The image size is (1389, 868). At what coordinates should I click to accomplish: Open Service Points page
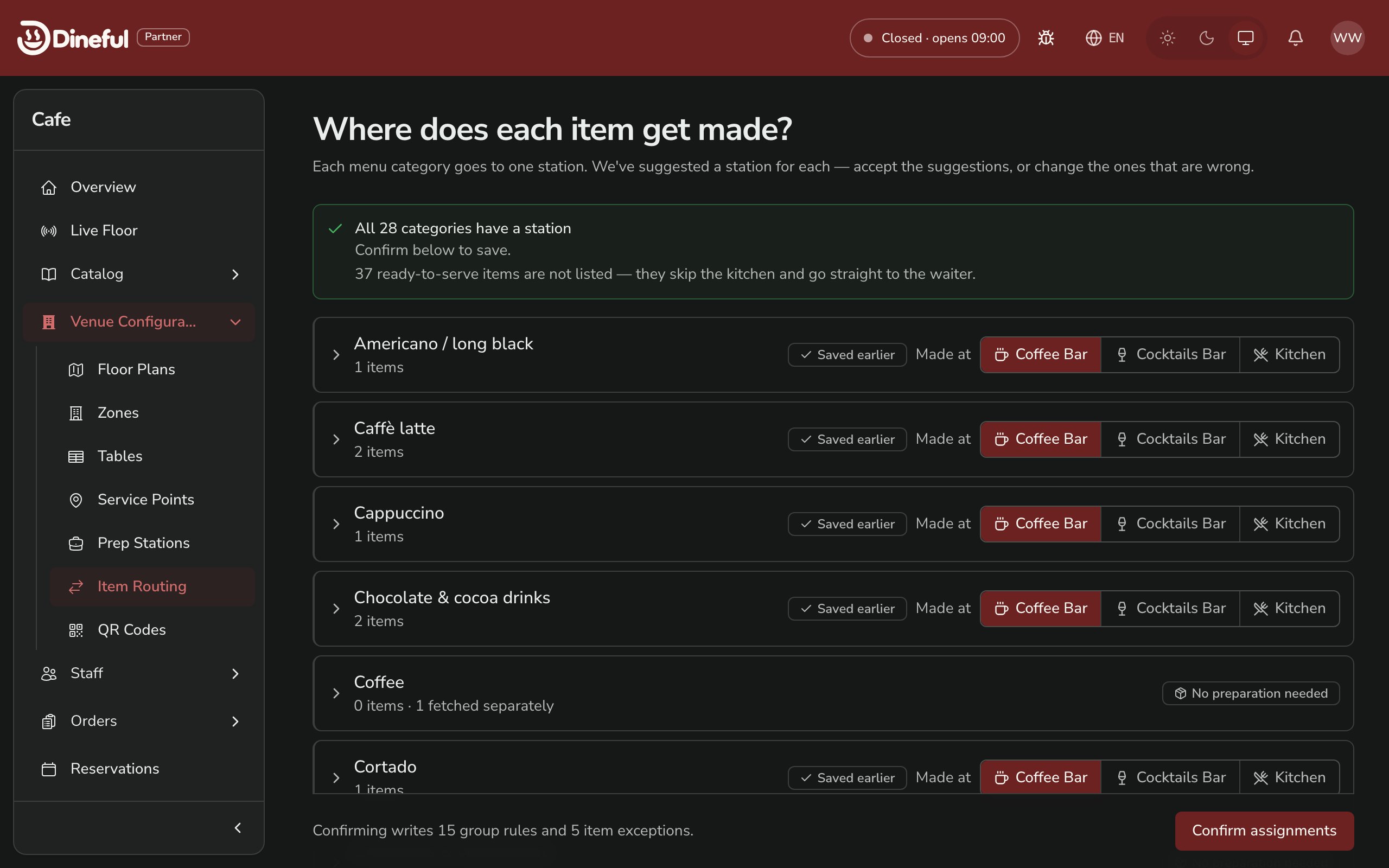152,500
